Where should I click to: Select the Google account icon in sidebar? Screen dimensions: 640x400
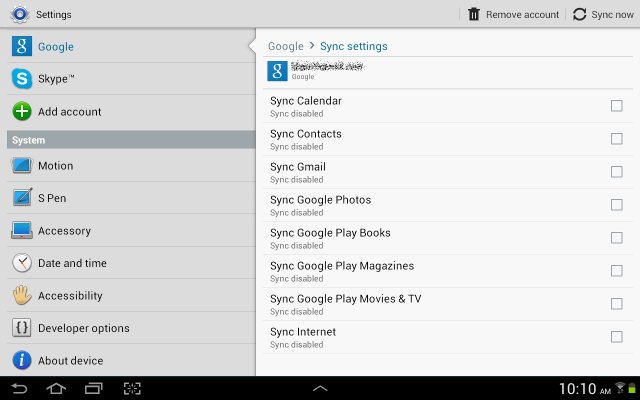tap(22, 46)
